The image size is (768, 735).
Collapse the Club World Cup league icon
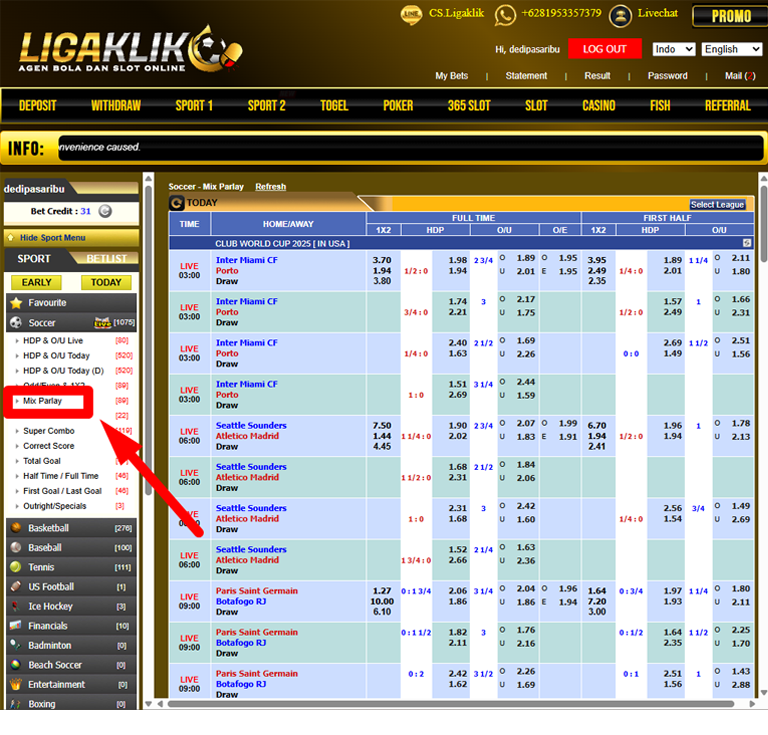(x=746, y=243)
